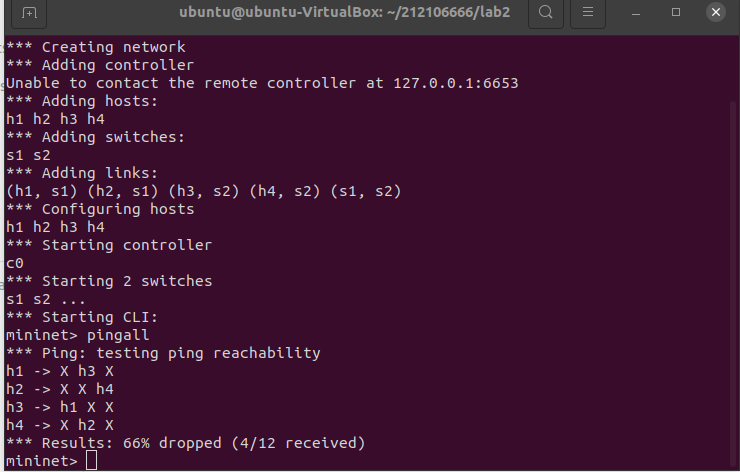The width and height of the screenshot is (740, 472).
Task: Click the search magnifier icon
Action: [x=545, y=13]
